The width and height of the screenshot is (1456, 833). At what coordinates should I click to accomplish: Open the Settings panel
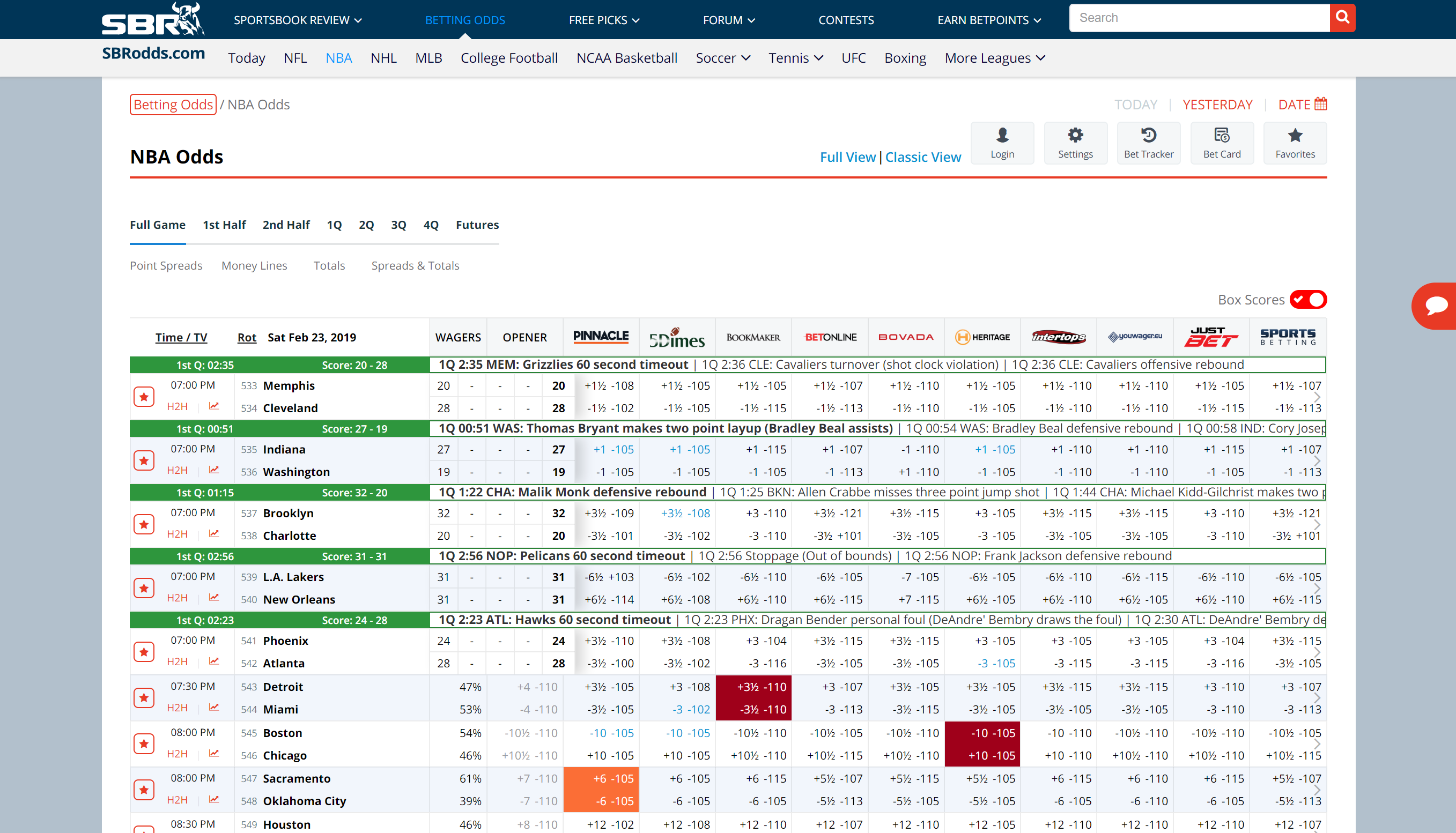pyautogui.click(x=1076, y=142)
